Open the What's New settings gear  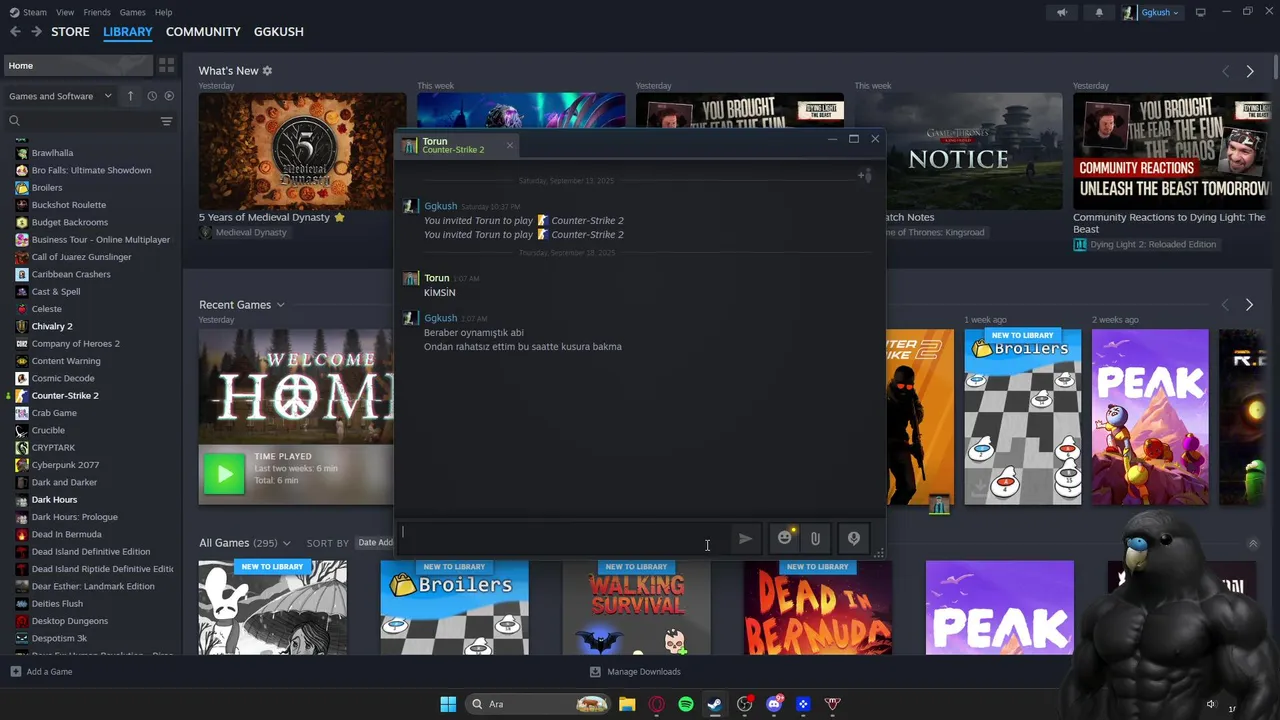pyautogui.click(x=267, y=71)
